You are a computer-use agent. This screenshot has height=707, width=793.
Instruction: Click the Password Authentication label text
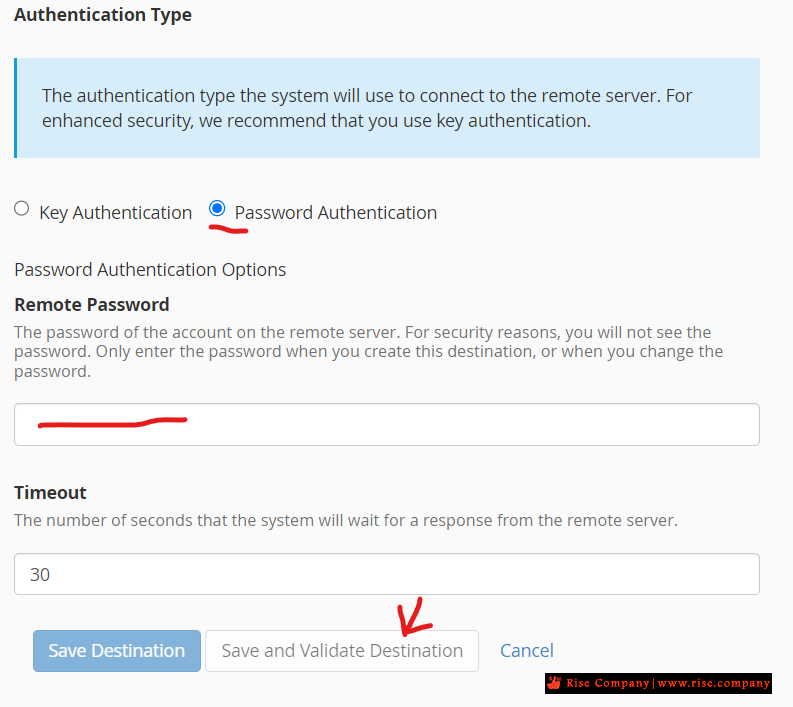click(x=336, y=212)
